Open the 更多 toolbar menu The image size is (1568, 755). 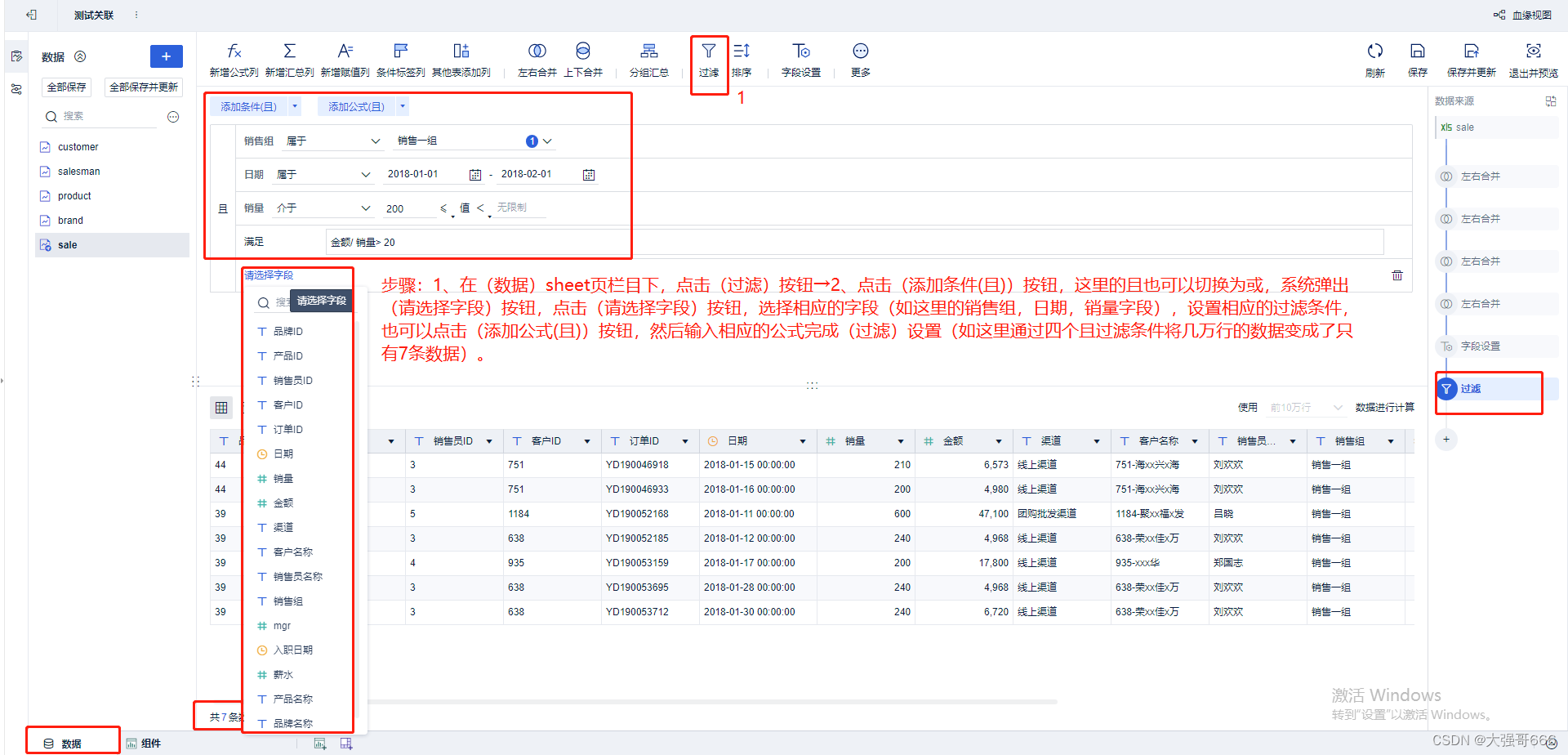pos(860,51)
